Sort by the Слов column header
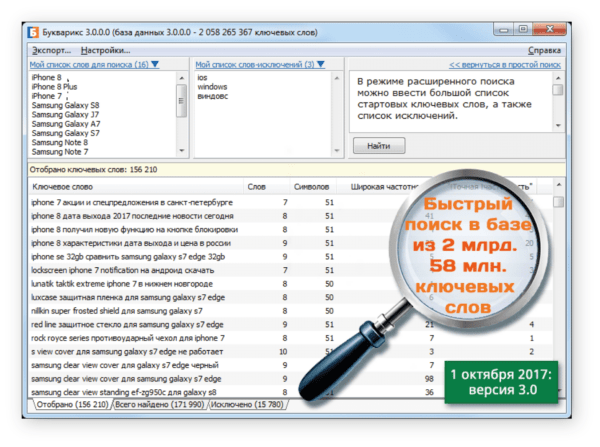The width and height of the screenshot is (600, 447). (x=266, y=187)
